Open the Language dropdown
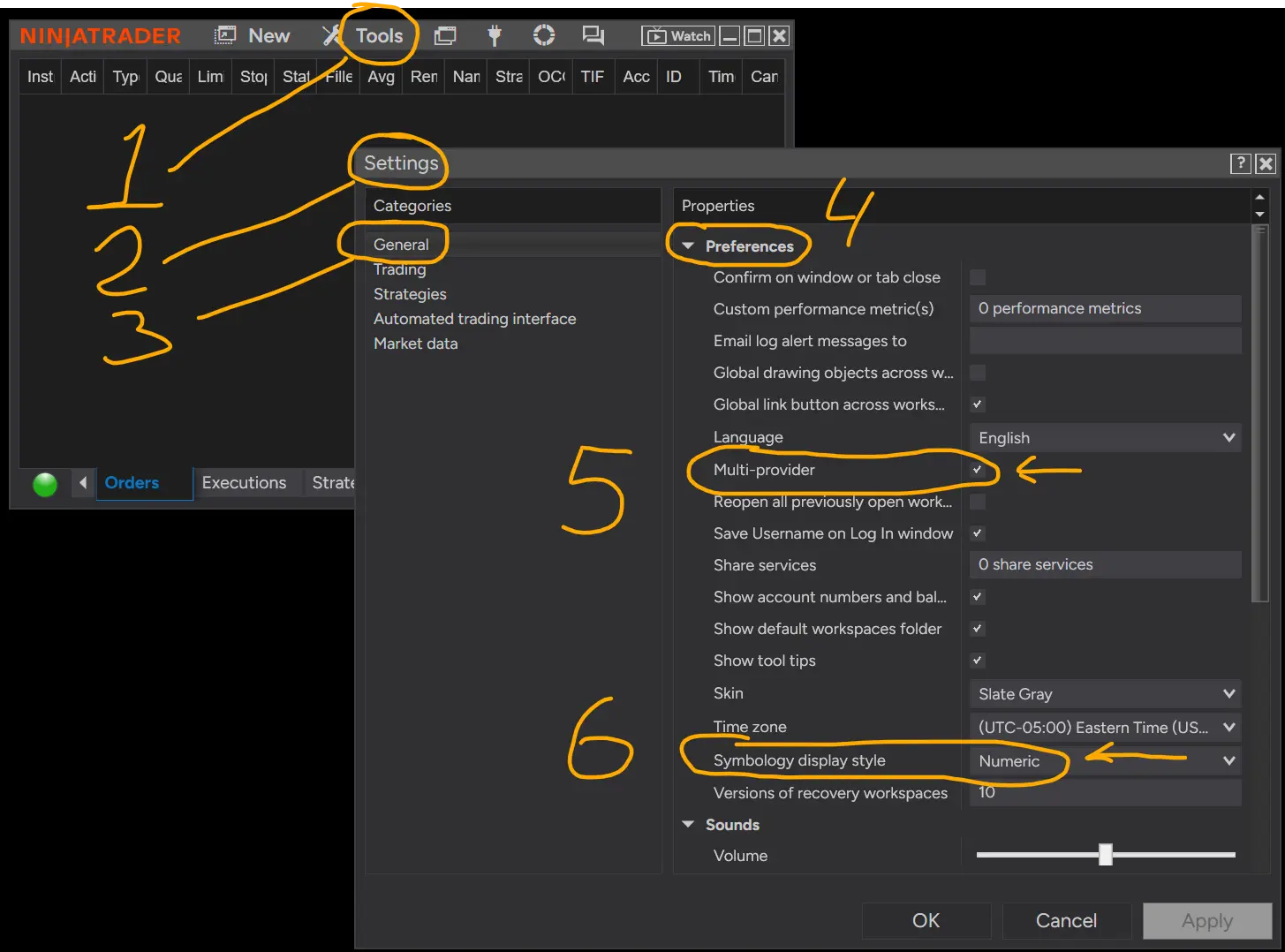This screenshot has height=952, width=1285. [1106, 438]
